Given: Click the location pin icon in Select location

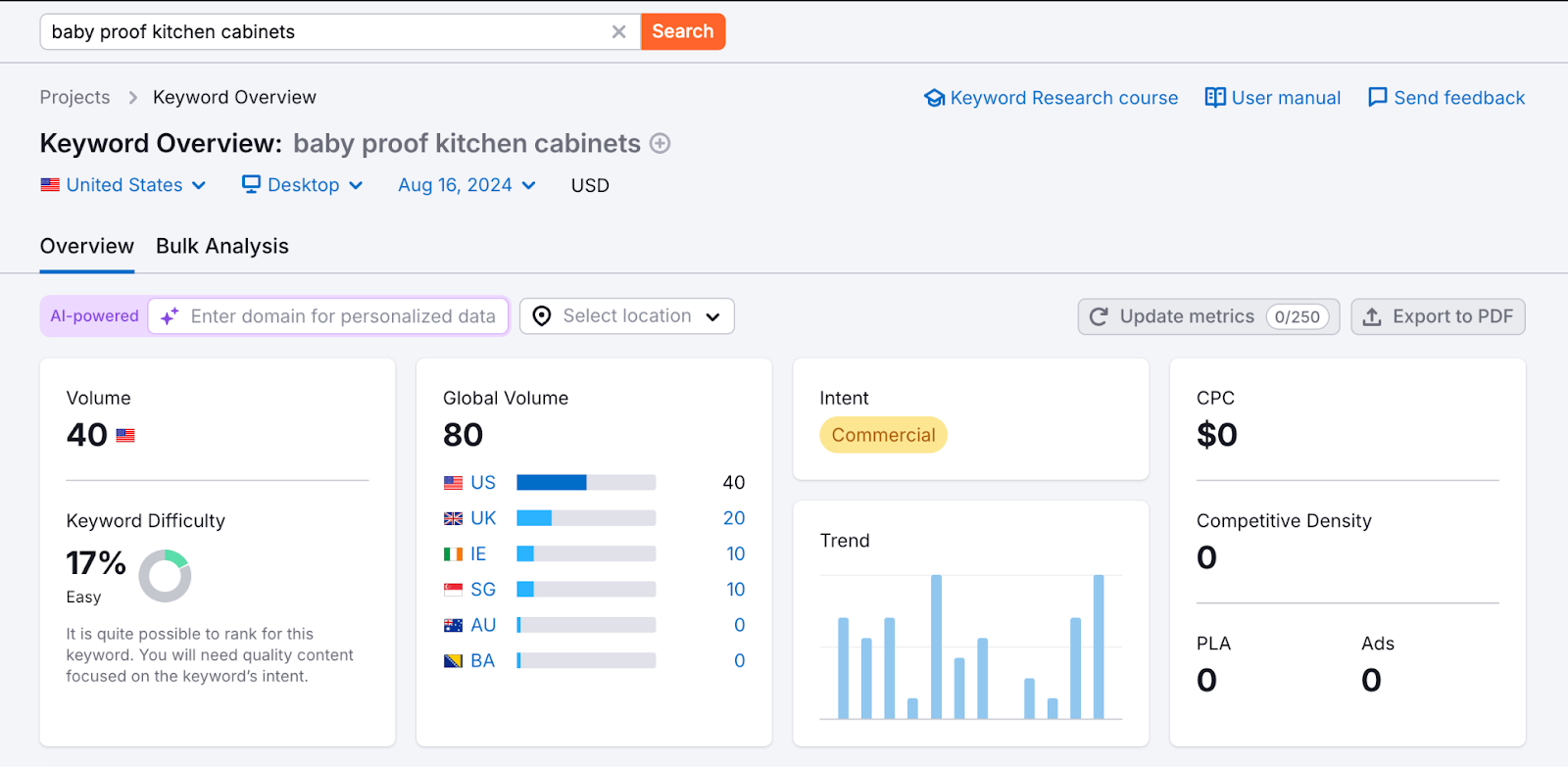Looking at the screenshot, I should pos(541,315).
